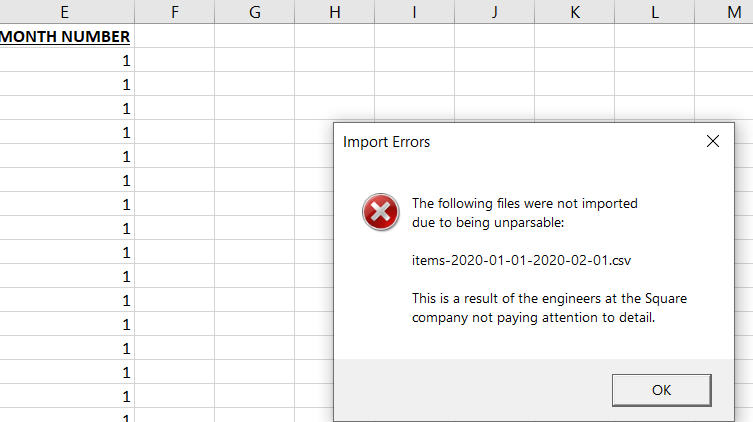753x422 pixels.
Task: Select column L header
Action: 654,12
